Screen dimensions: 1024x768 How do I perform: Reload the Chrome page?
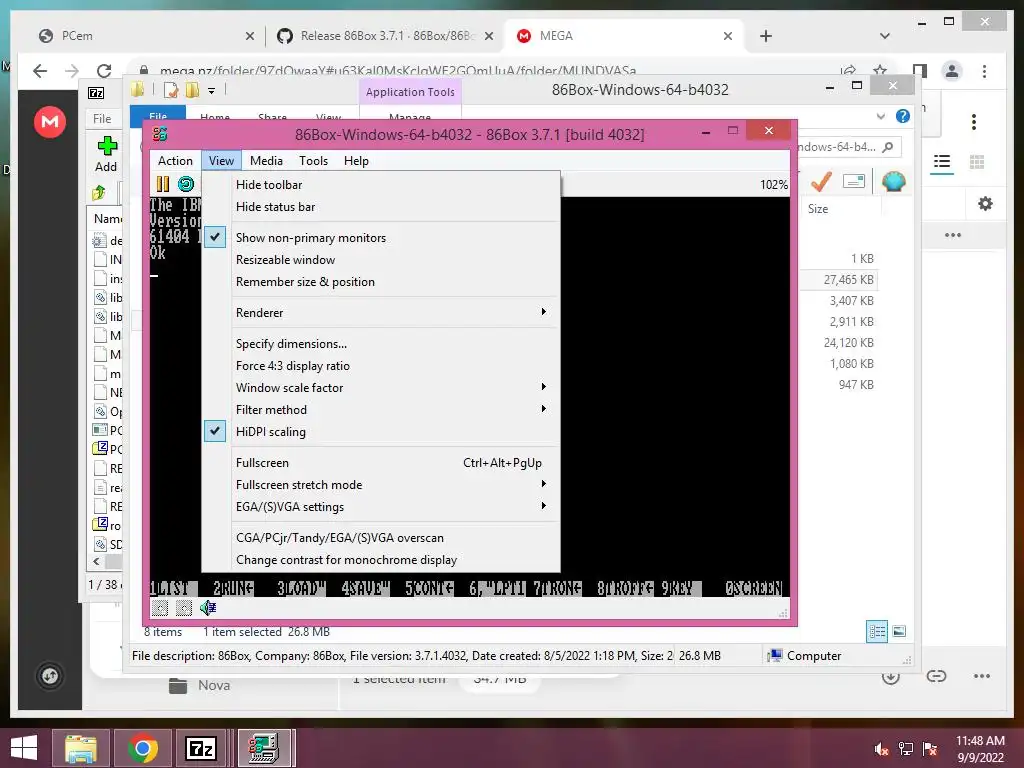(104, 71)
